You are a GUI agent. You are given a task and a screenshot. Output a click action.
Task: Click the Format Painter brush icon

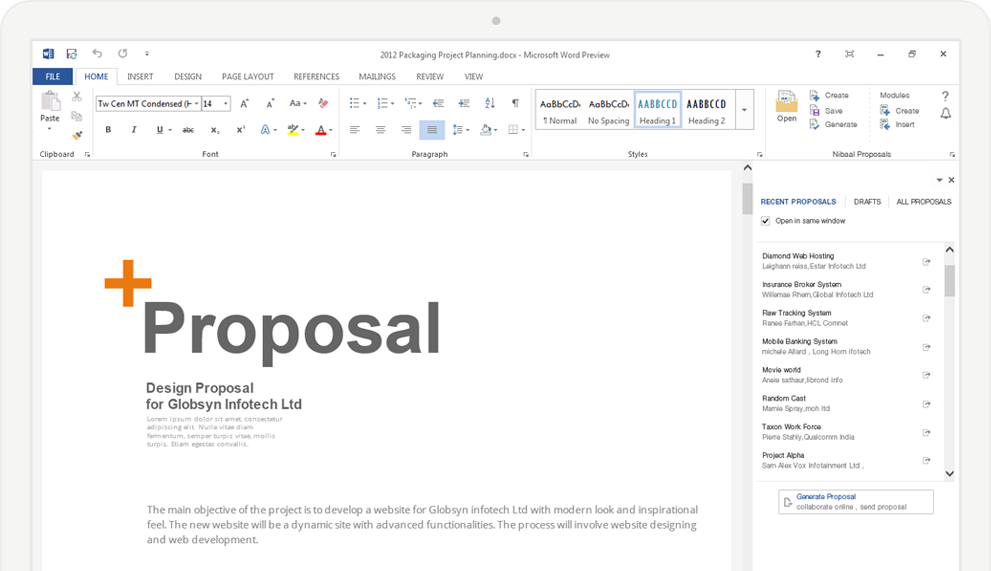[77, 135]
